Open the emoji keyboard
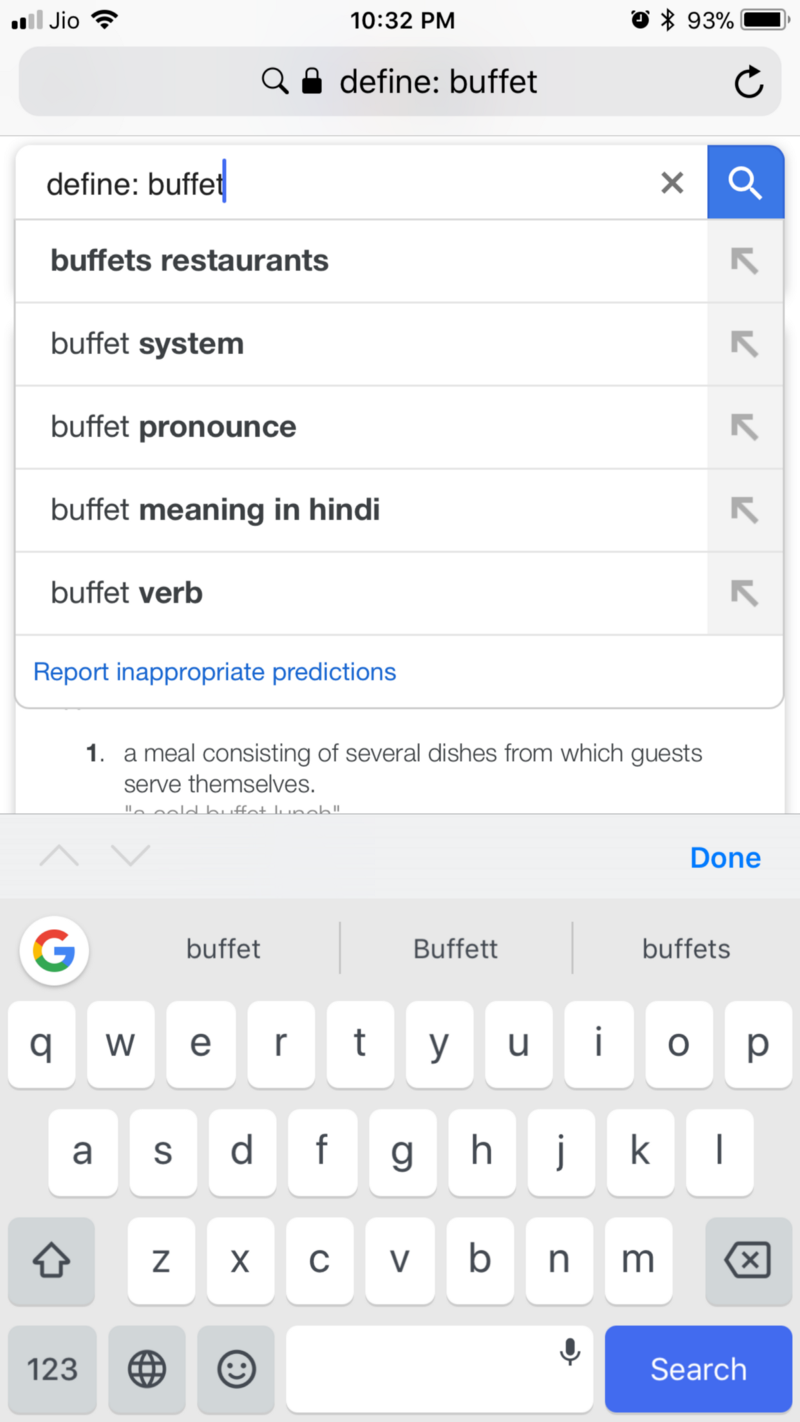 (236, 1368)
